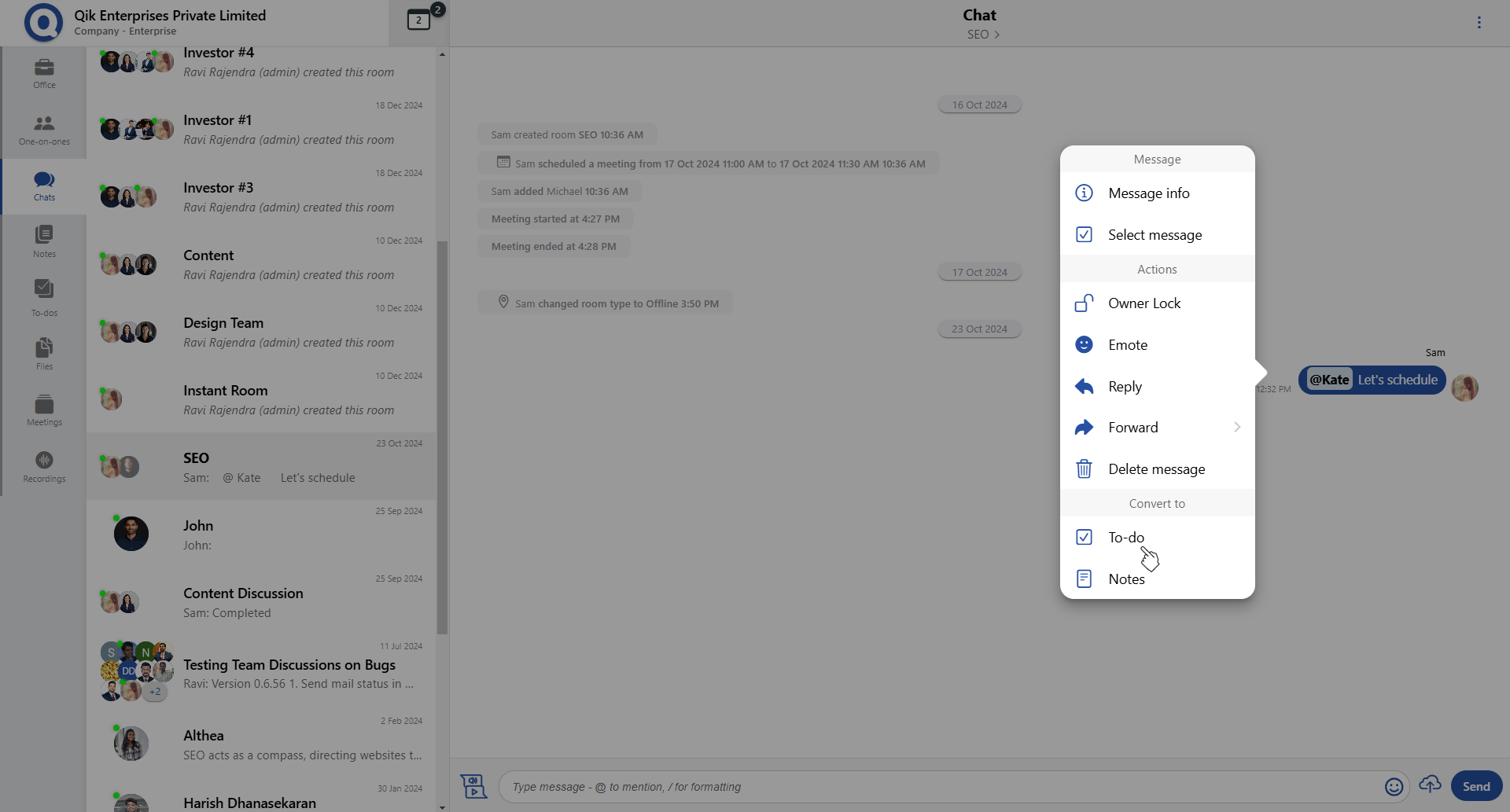
Task: Expand the Forward submenu arrow
Action: point(1237,428)
